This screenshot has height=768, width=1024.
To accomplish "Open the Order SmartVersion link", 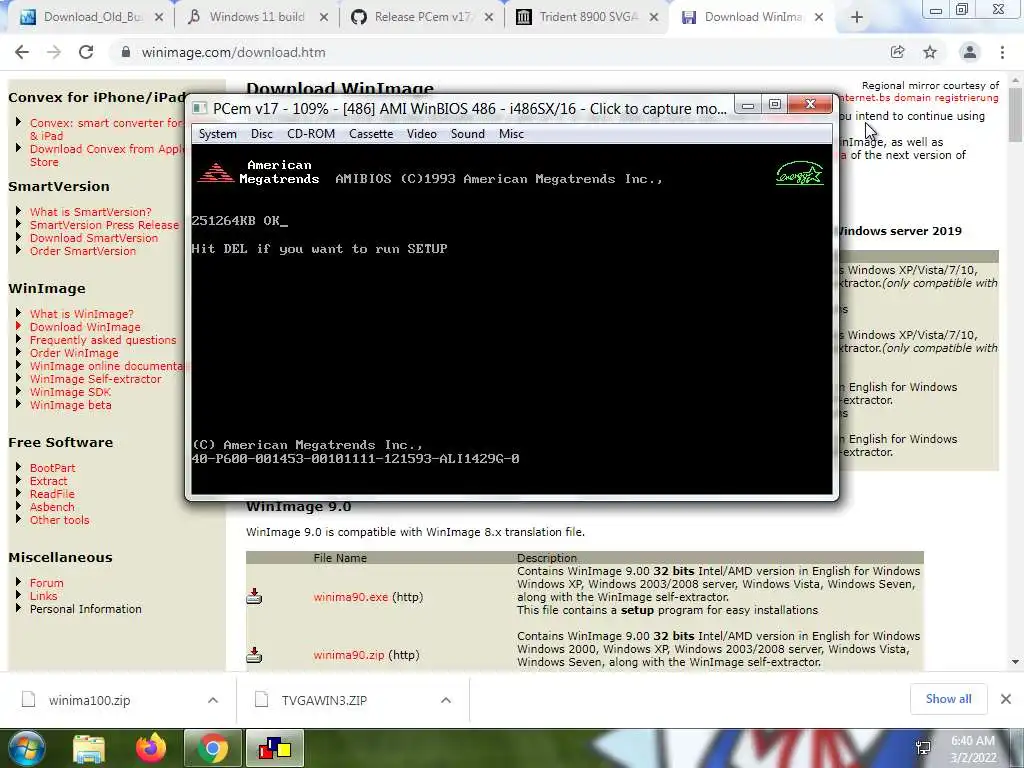I will pyautogui.click(x=83, y=251).
